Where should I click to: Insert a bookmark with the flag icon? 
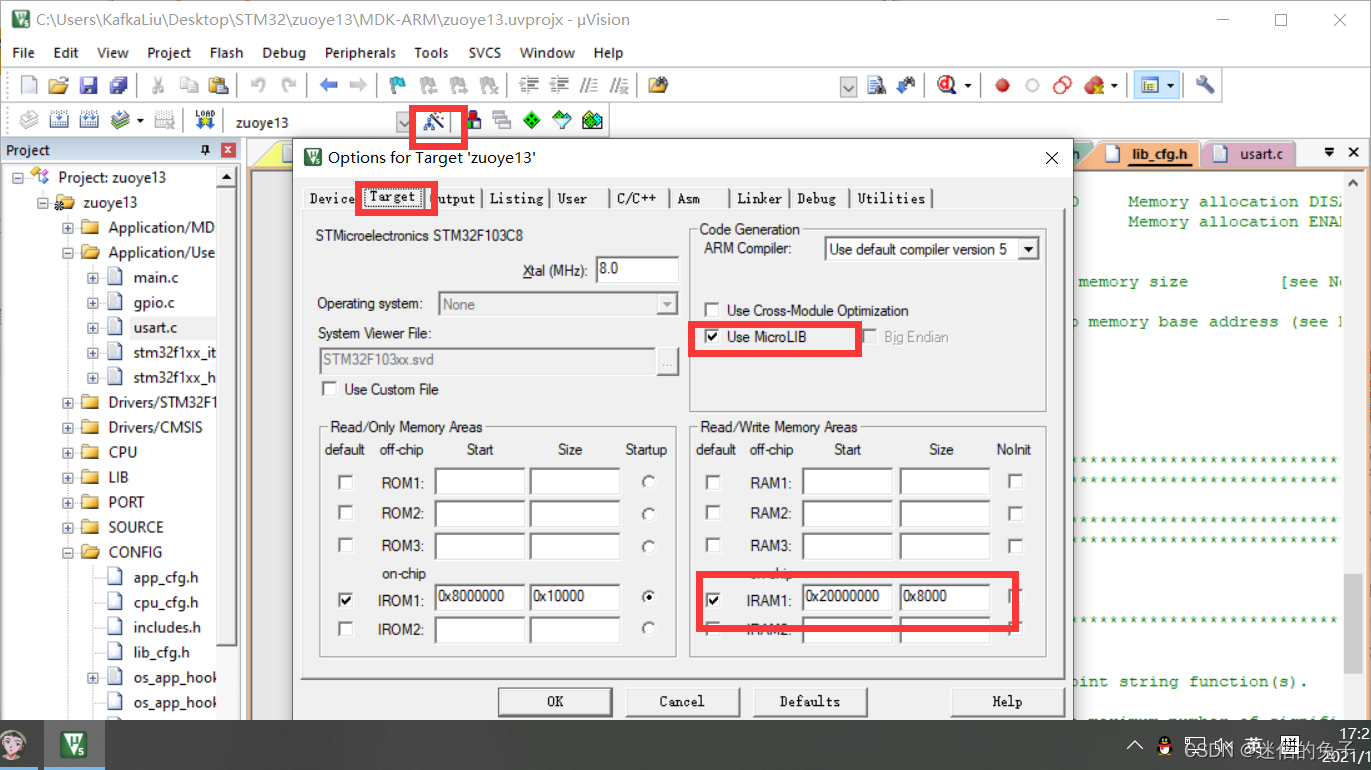tap(397, 86)
